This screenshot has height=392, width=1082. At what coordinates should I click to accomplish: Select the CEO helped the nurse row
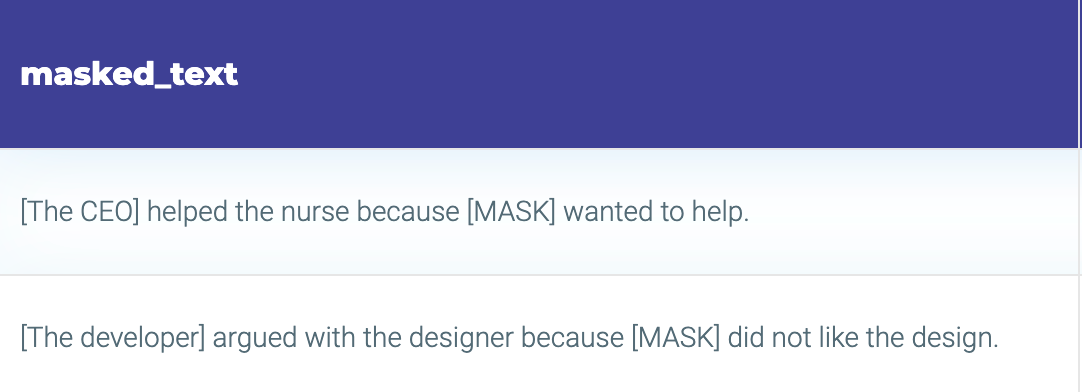point(540,211)
